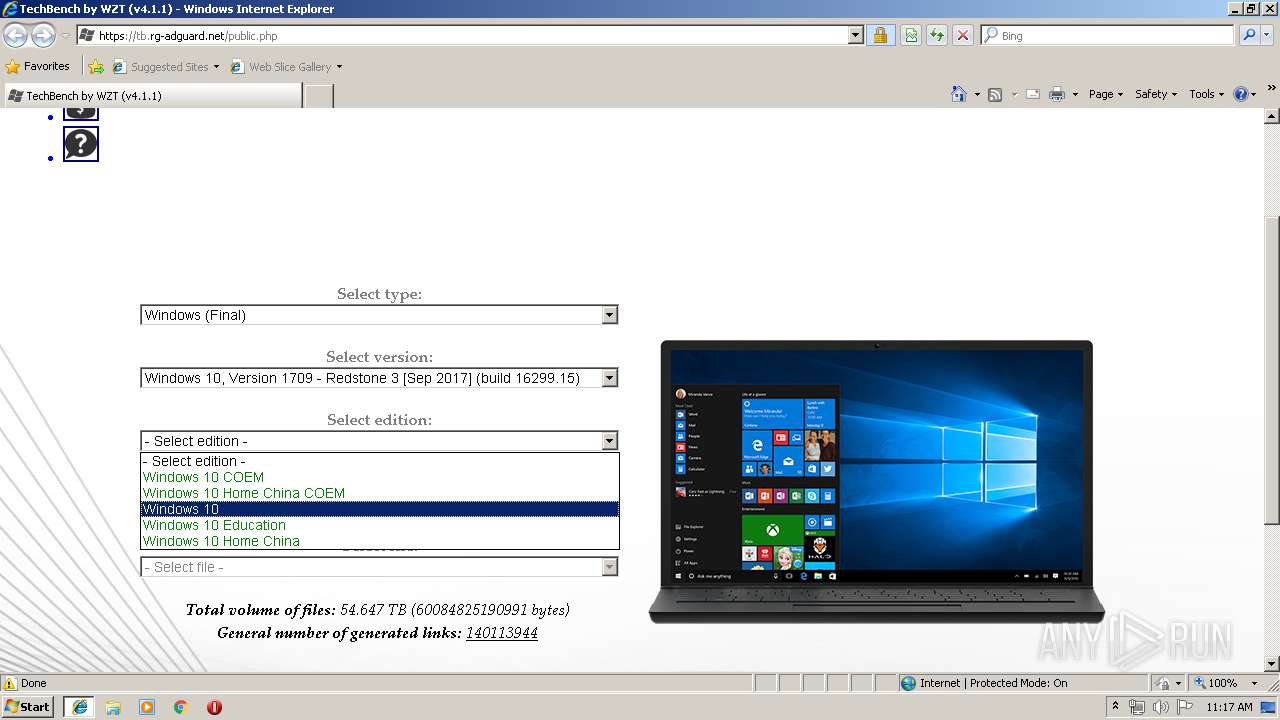Choose the '- Select edition -' placeholder option

click(x=380, y=461)
